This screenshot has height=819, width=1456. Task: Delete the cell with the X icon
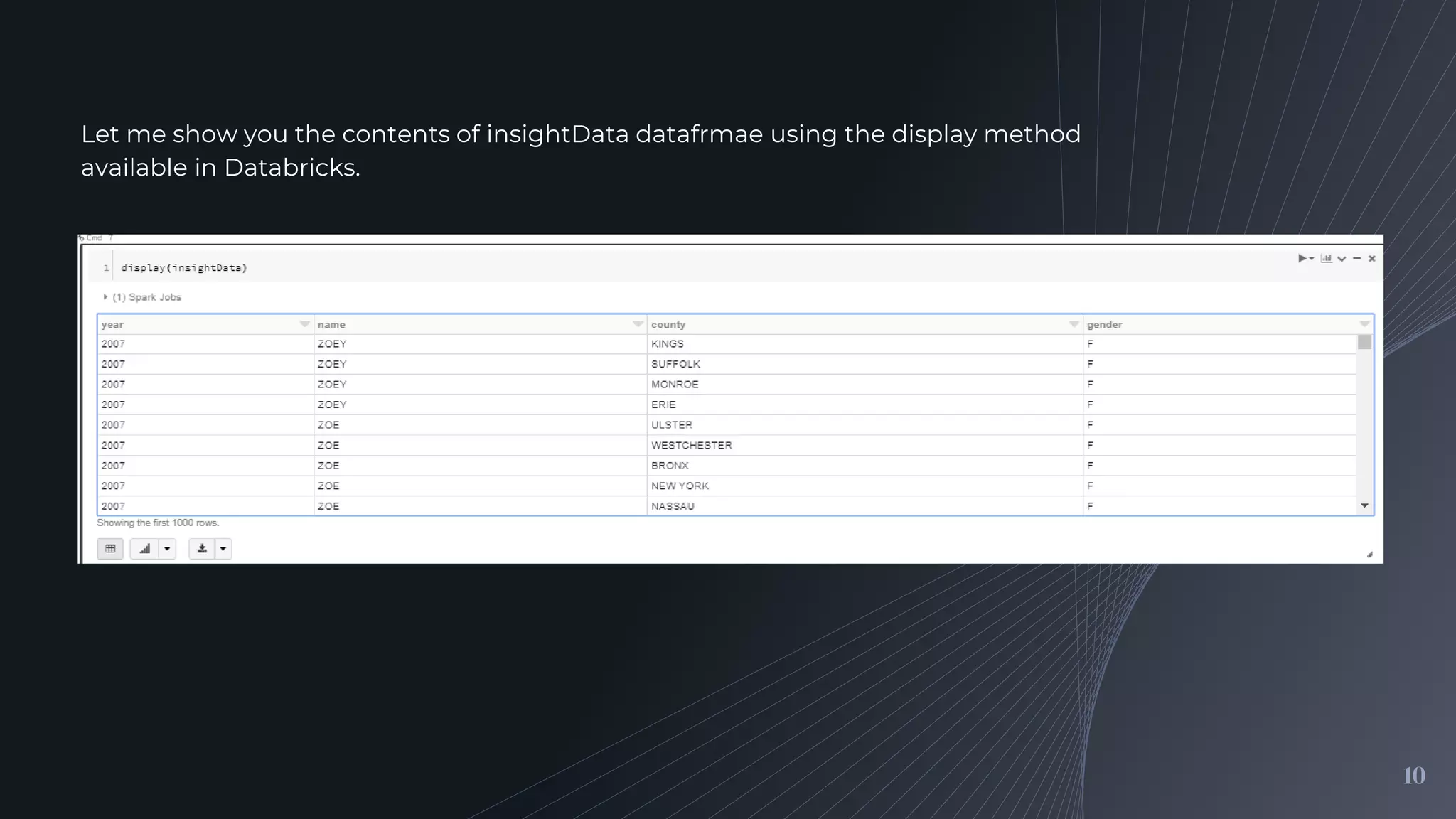1372,259
